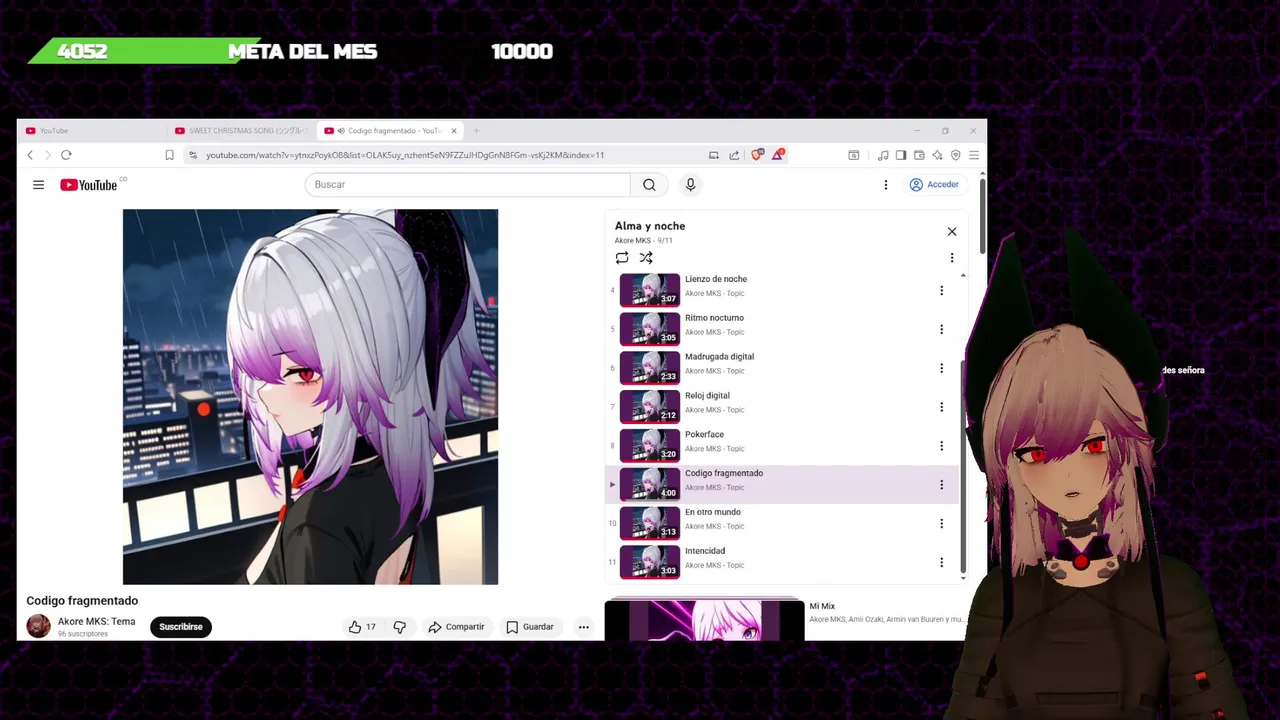Open the browser VPN shield icon
1280x720 pixels.
[x=955, y=155]
